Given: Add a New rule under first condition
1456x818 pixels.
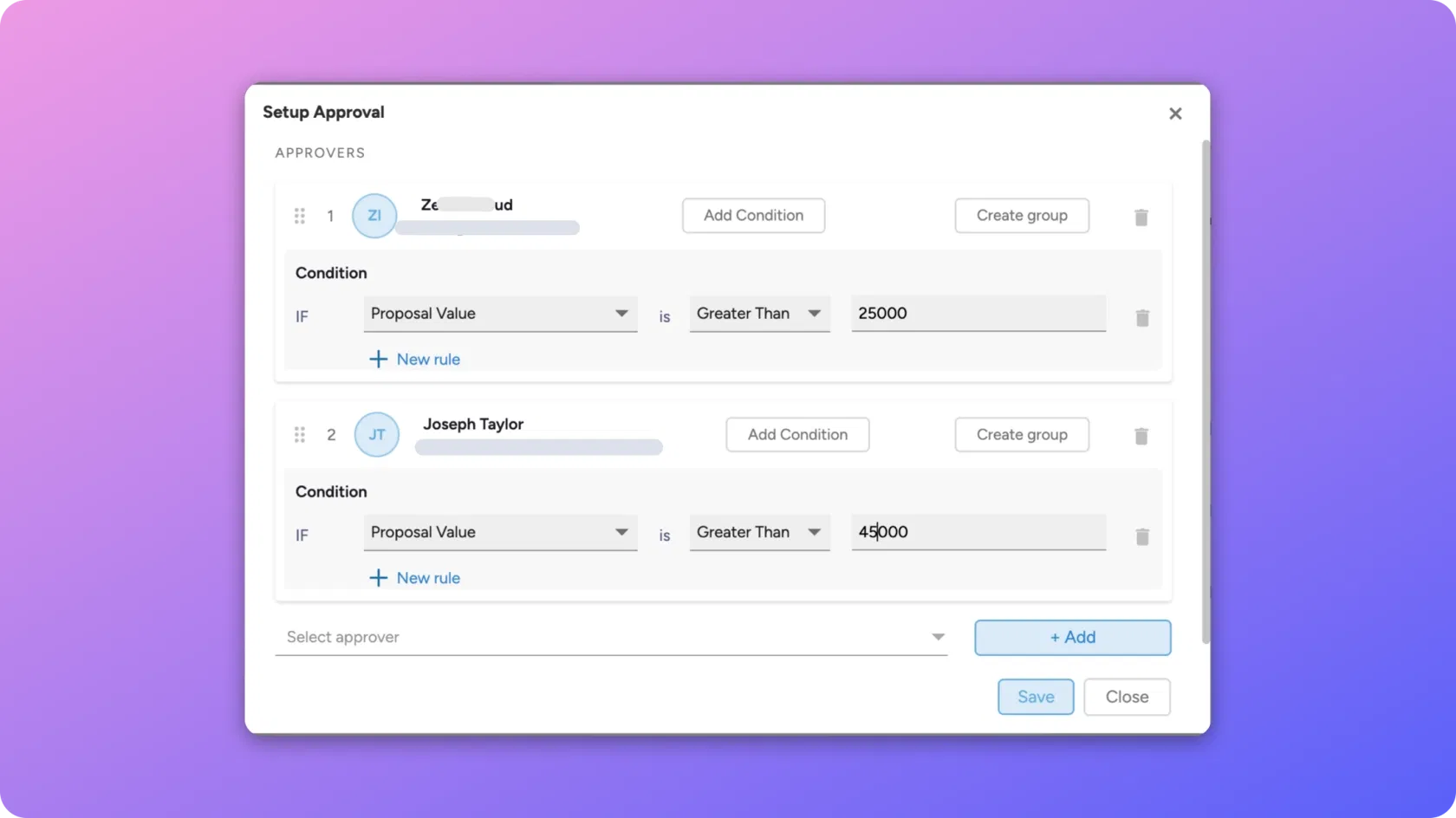Looking at the screenshot, I should click(414, 359).
